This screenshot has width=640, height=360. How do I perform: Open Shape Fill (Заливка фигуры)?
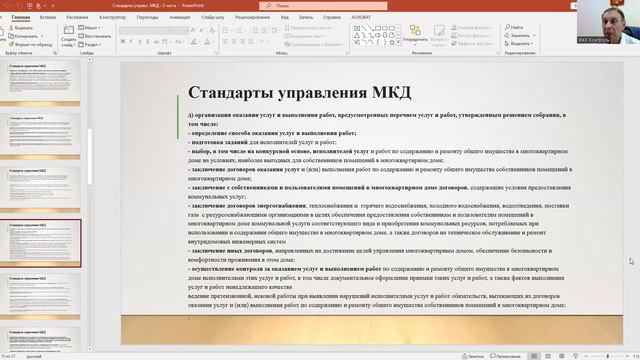(472, 27)
